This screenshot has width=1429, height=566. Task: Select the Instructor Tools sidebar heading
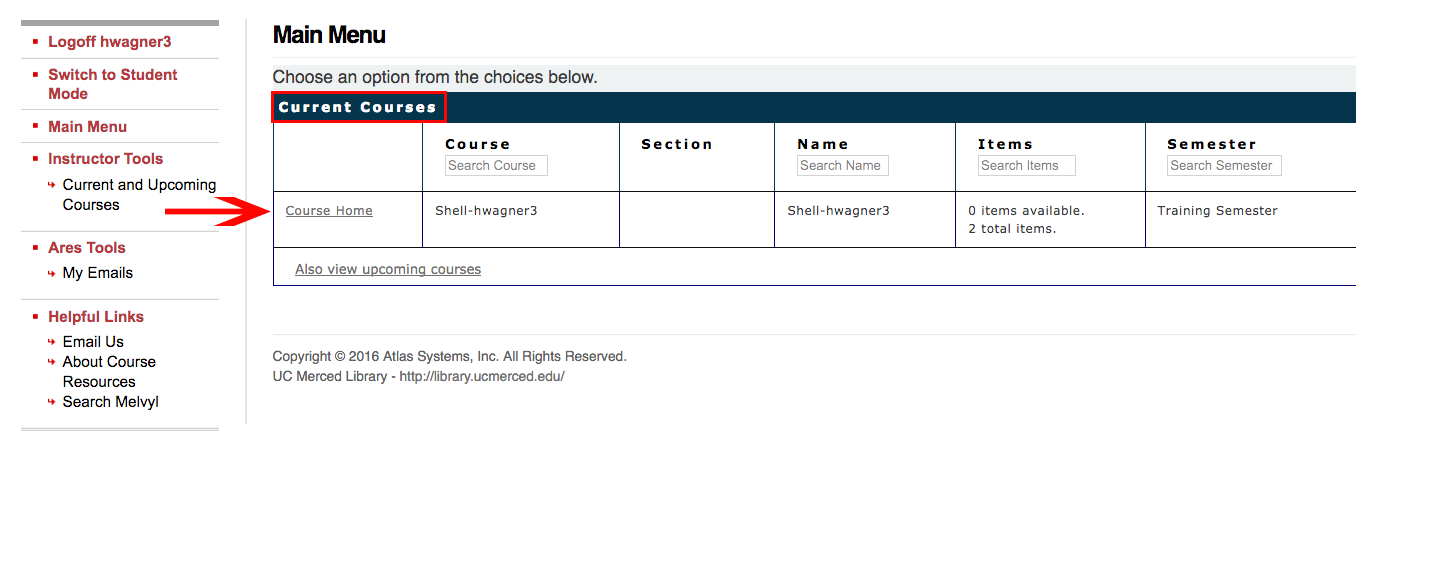coord(105,159)
